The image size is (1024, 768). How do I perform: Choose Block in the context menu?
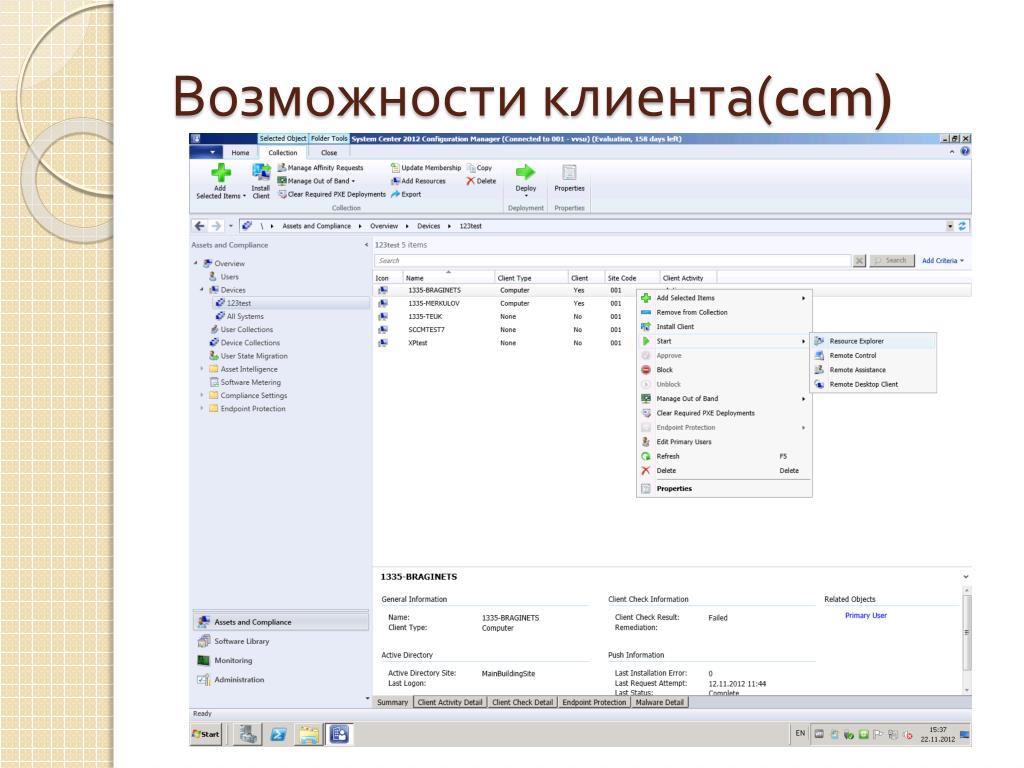coord(724,370)
